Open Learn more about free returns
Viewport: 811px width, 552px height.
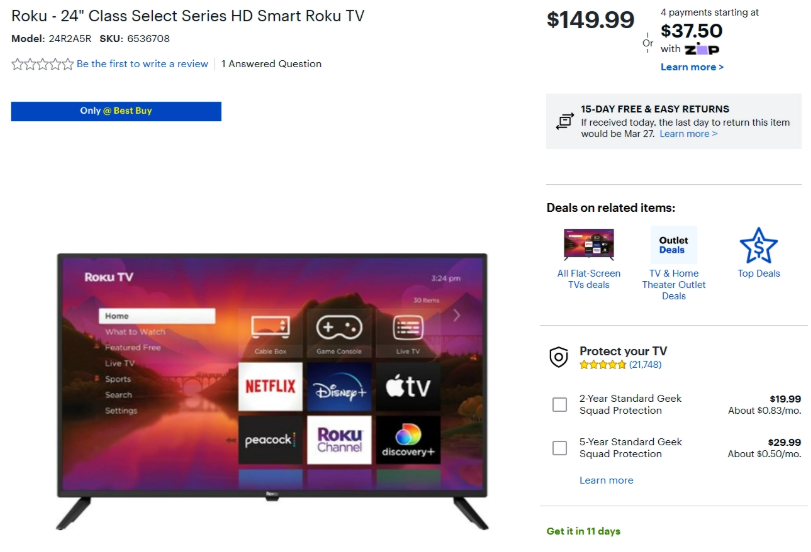tap(688, 133)
